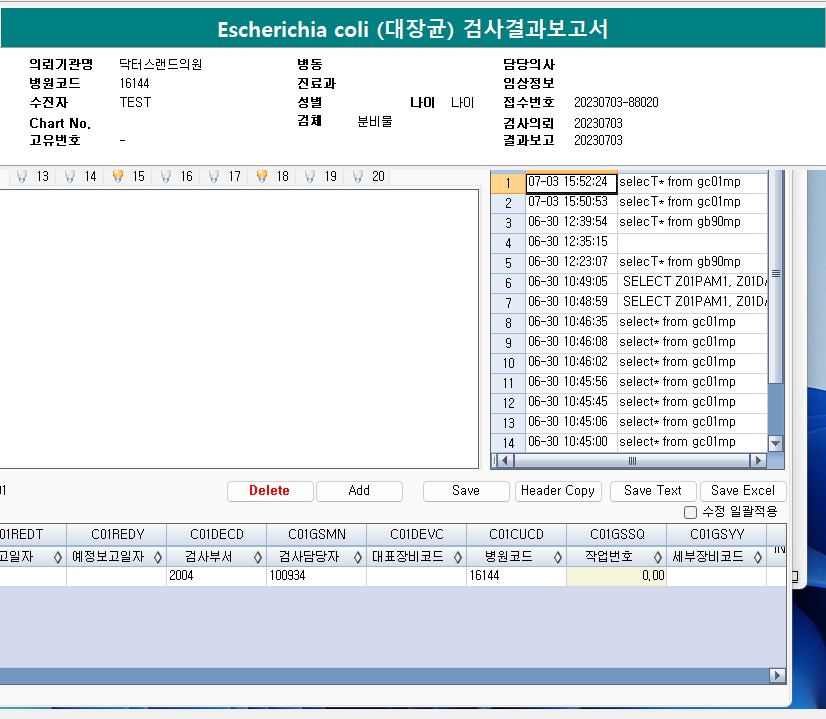This screenshot has height=719, width=826.
Task: Open the sort arrow on 검사부서 column
Action: pos(258,557)
